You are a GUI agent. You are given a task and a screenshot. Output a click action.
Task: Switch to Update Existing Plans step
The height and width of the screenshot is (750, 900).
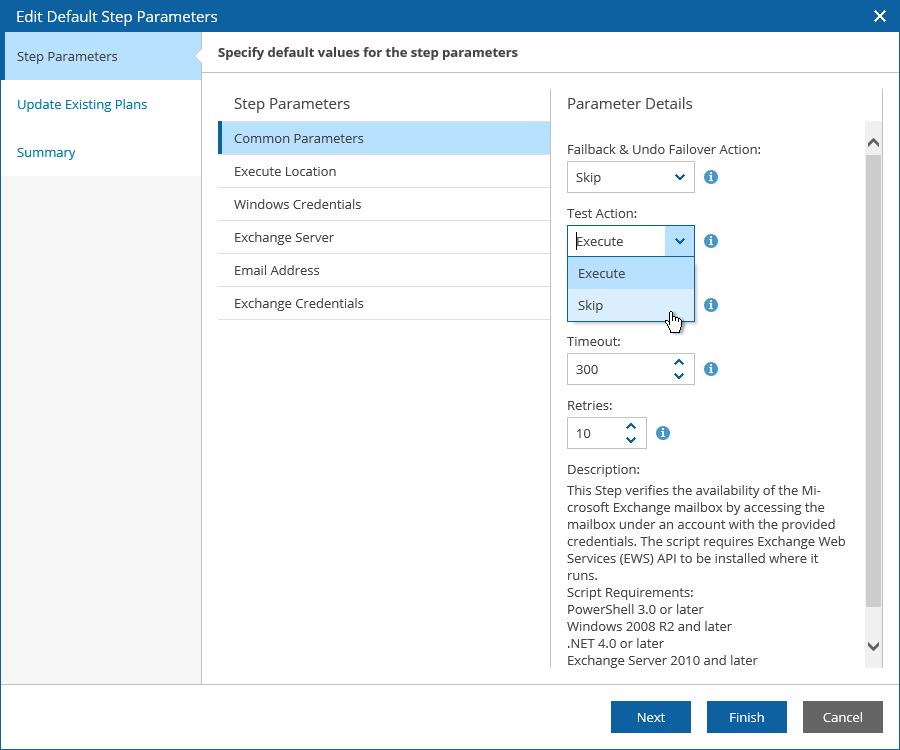pyautogui.click(x=82, y=104)
